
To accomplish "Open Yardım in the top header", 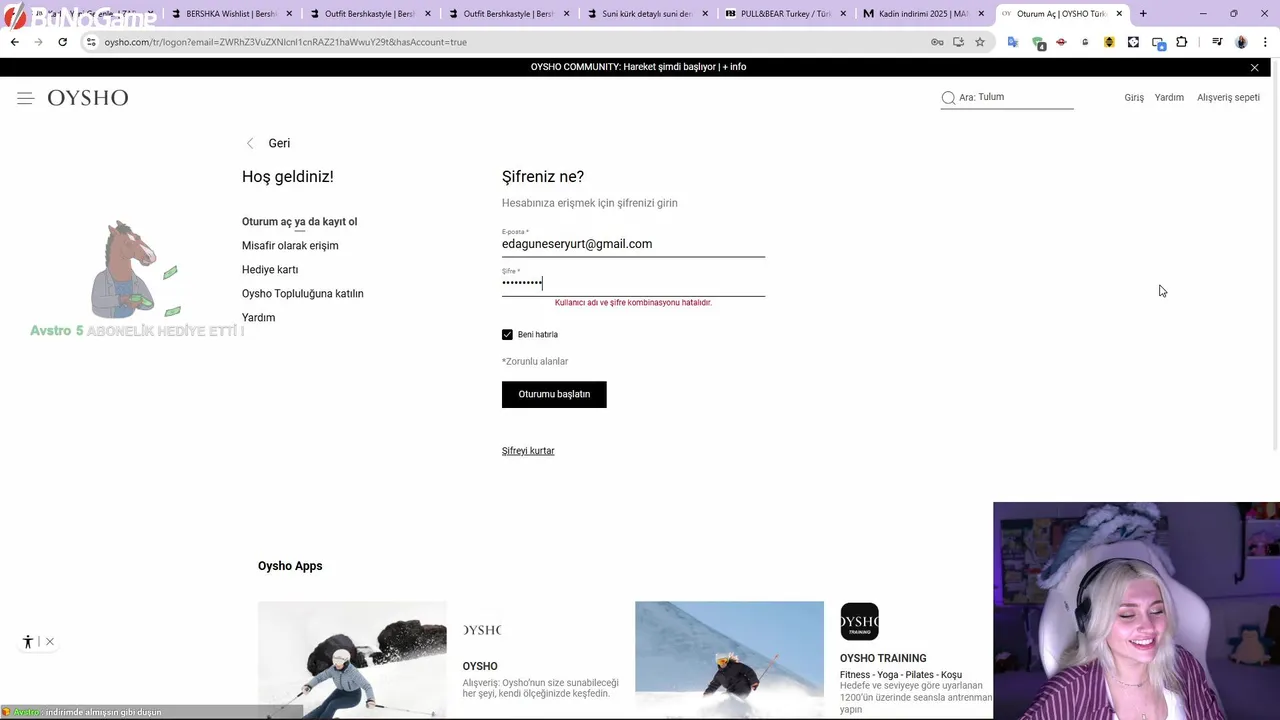I will (x=1169, y=98).
